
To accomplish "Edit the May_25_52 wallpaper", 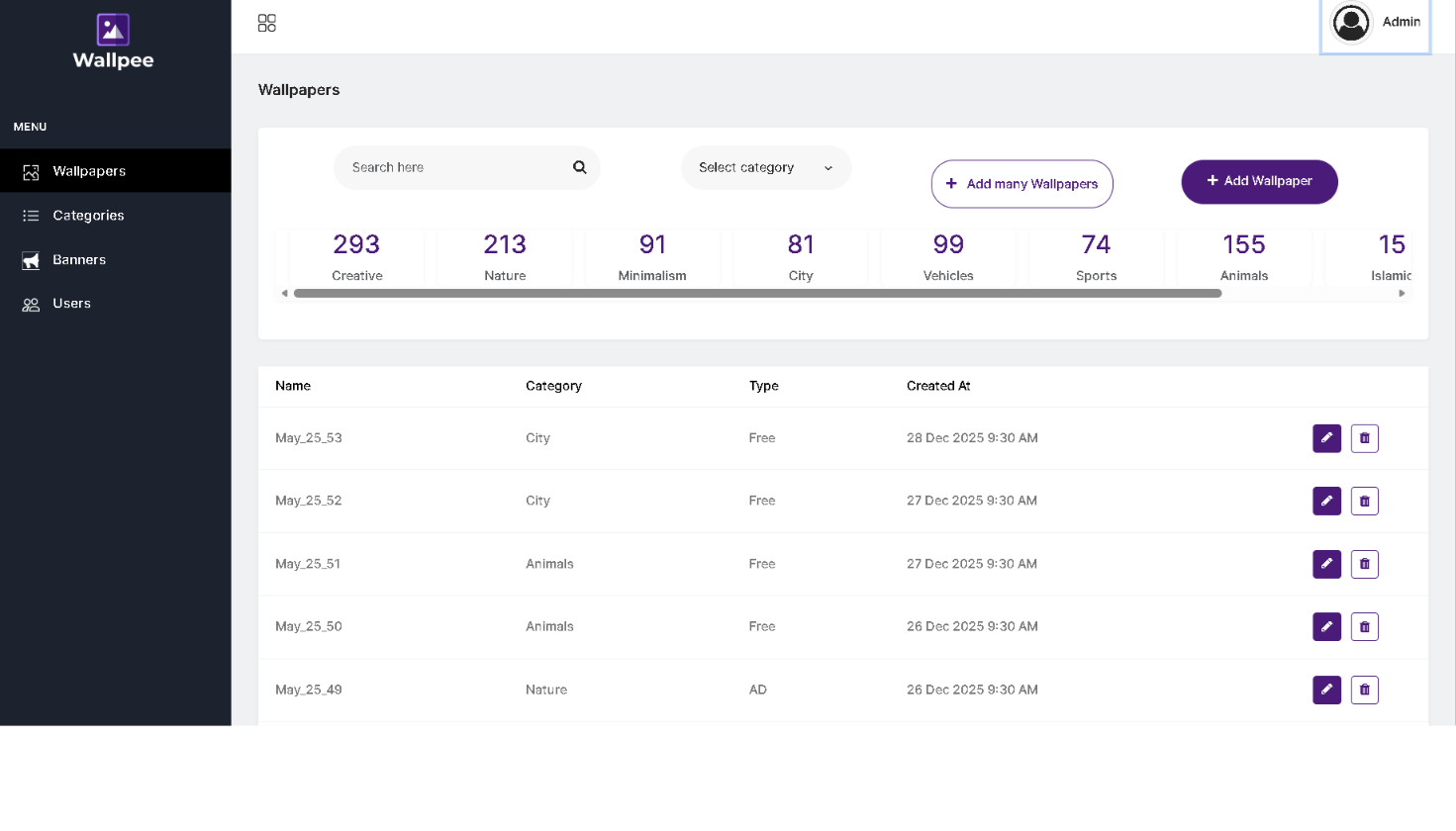I will click(x=1326, y=501).
